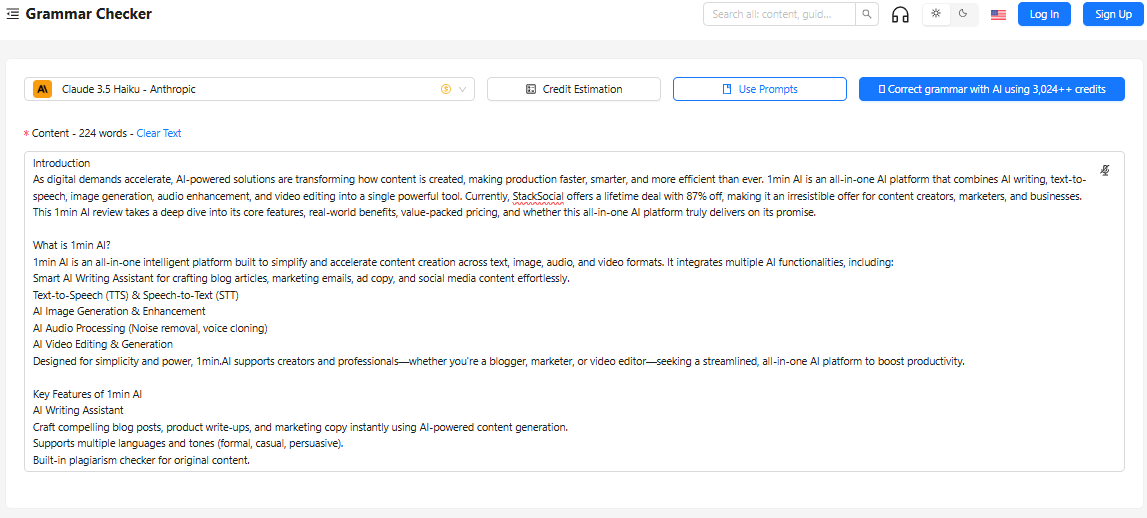Click the Introduction heading in content
Screen dimensions: 1147x518
click(61, 163)
